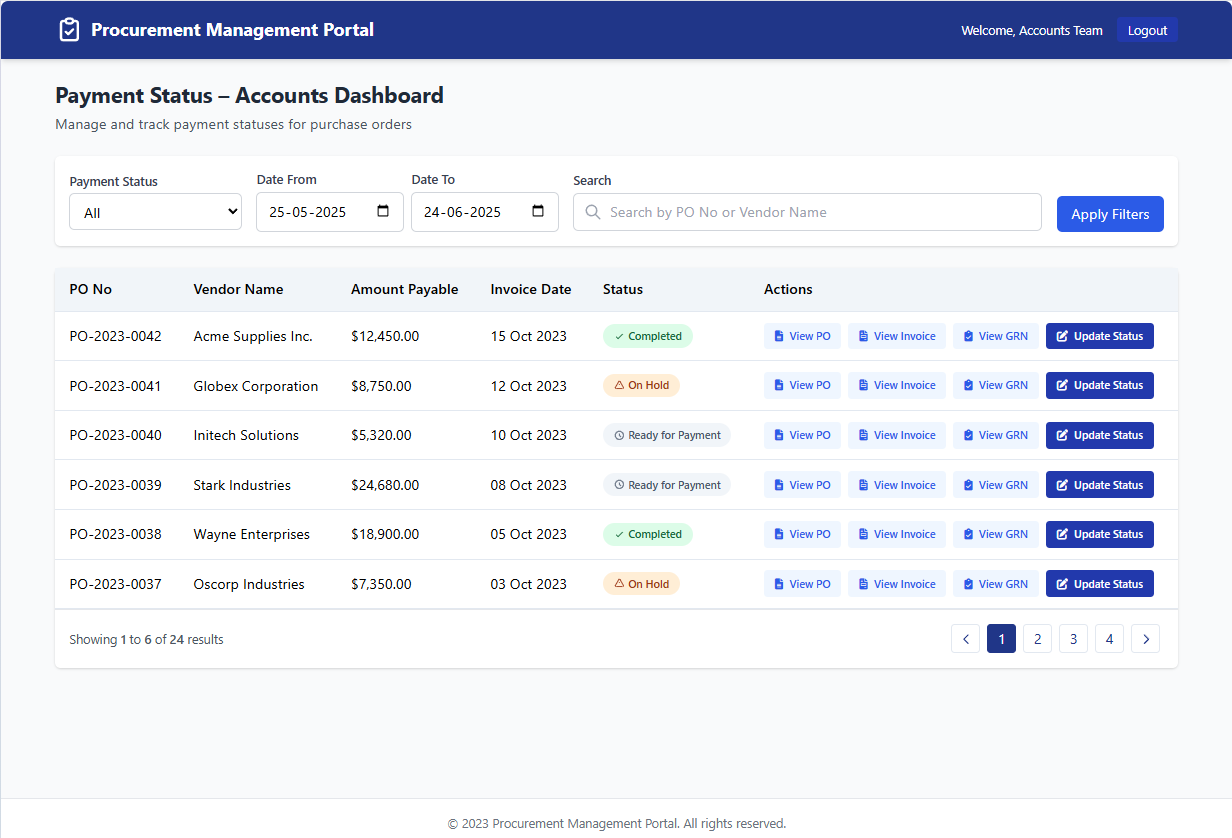
Task: Jump to page 4 of results
Action: point(1109,638)
